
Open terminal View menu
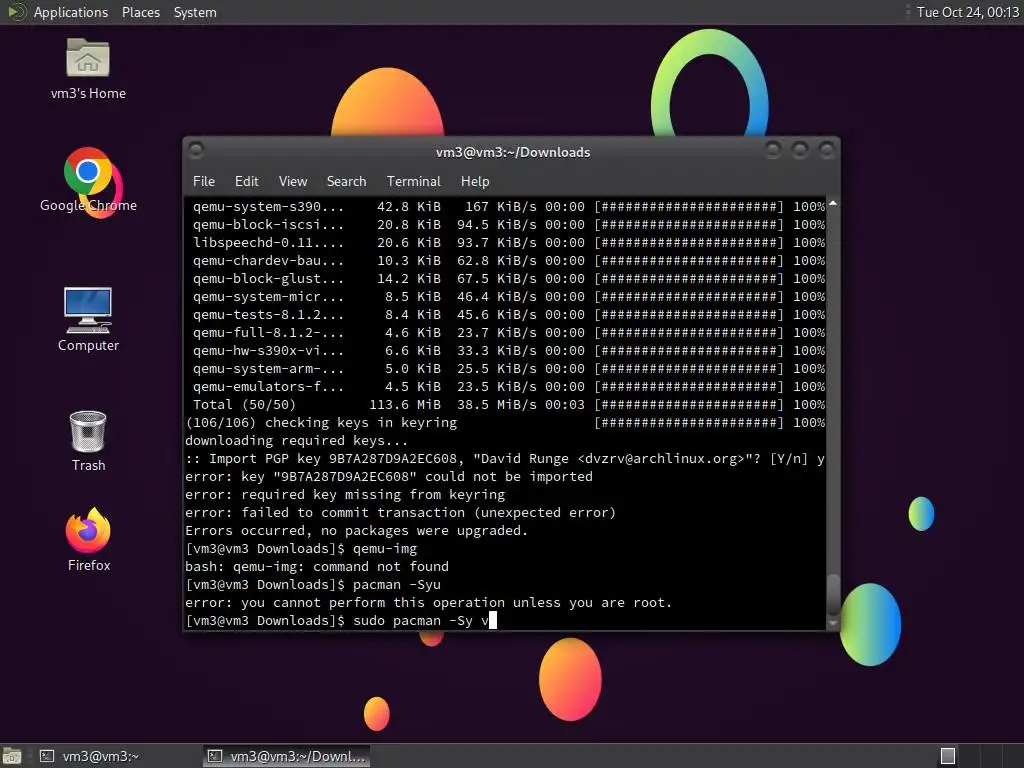coord(293,182)
